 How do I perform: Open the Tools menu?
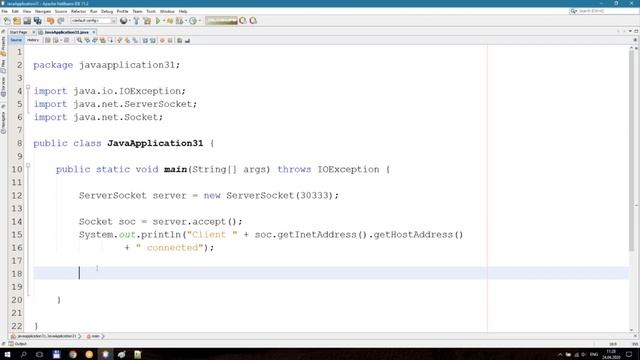click(151, 11)
